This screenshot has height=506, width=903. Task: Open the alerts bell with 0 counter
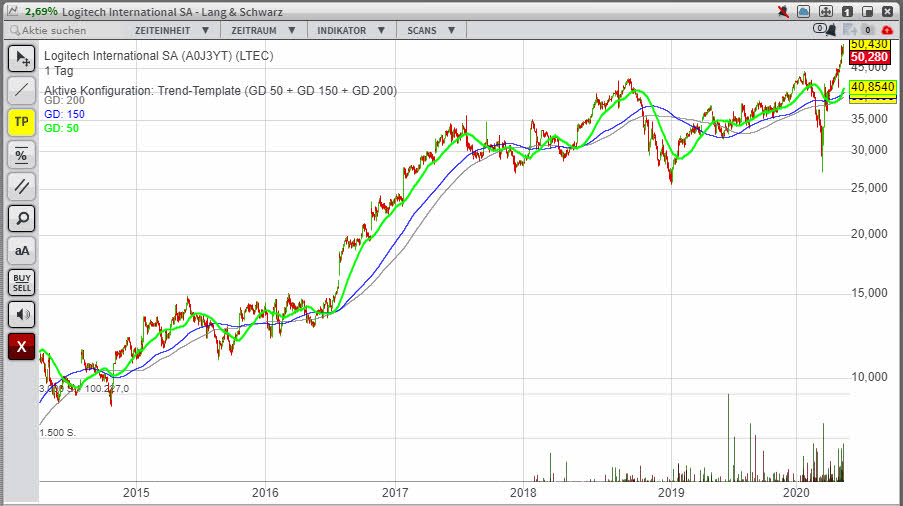(824, 29)
